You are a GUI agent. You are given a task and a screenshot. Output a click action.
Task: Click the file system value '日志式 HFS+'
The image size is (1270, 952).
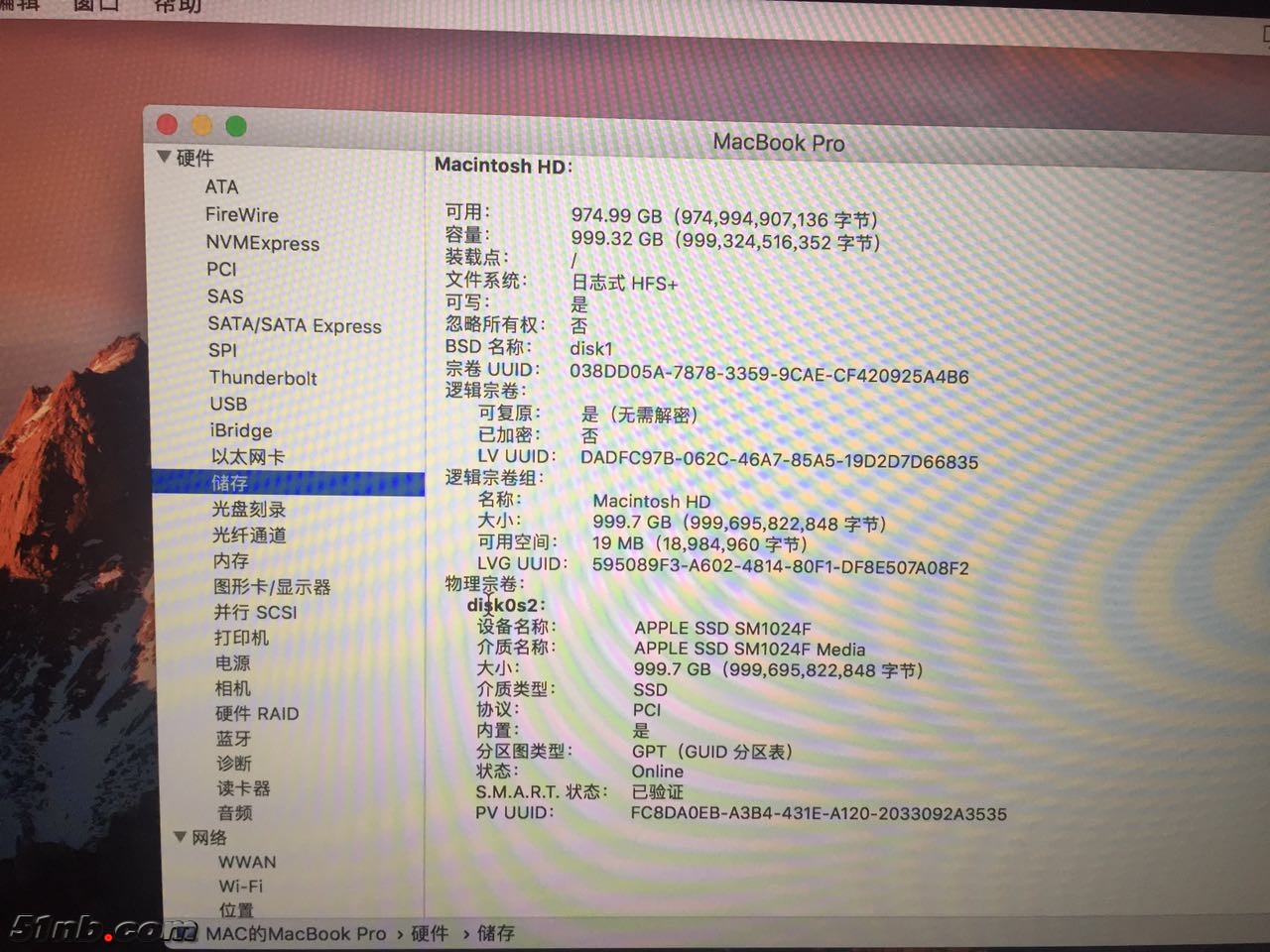[625, 283]
